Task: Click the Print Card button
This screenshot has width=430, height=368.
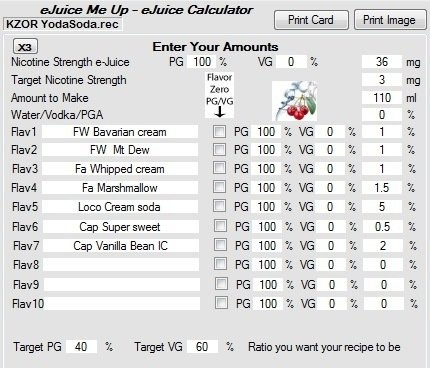Action: pos(311,20)
